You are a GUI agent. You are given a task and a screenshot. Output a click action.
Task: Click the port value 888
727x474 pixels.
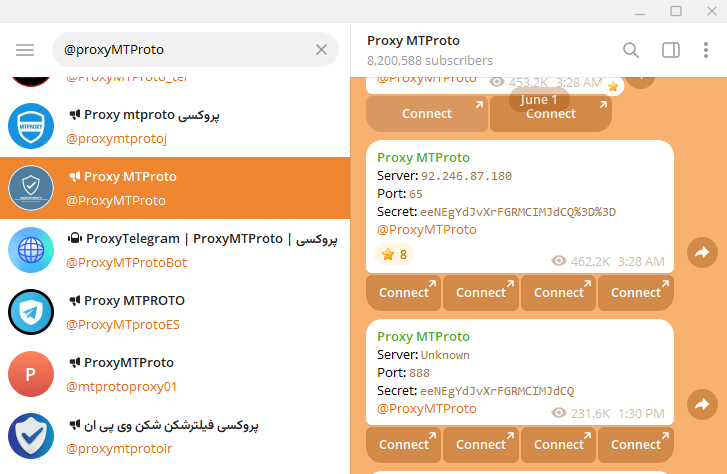(419, 373)
